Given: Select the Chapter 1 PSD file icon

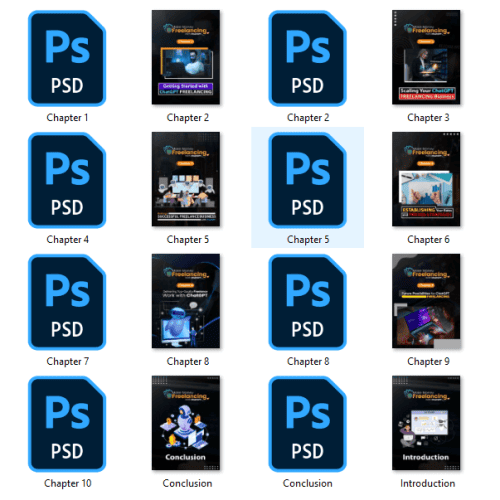Looking at the screenshot, I should coord(67,58).
